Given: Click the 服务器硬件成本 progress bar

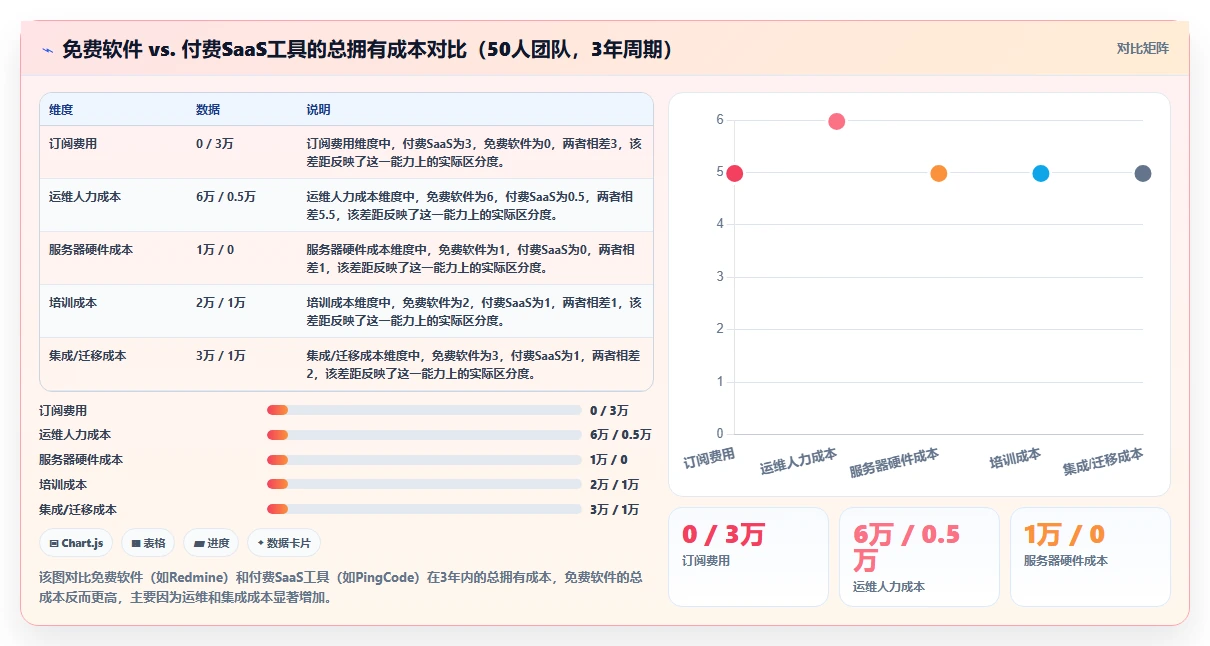Looking at the screenshot, I should click(424, 460).
